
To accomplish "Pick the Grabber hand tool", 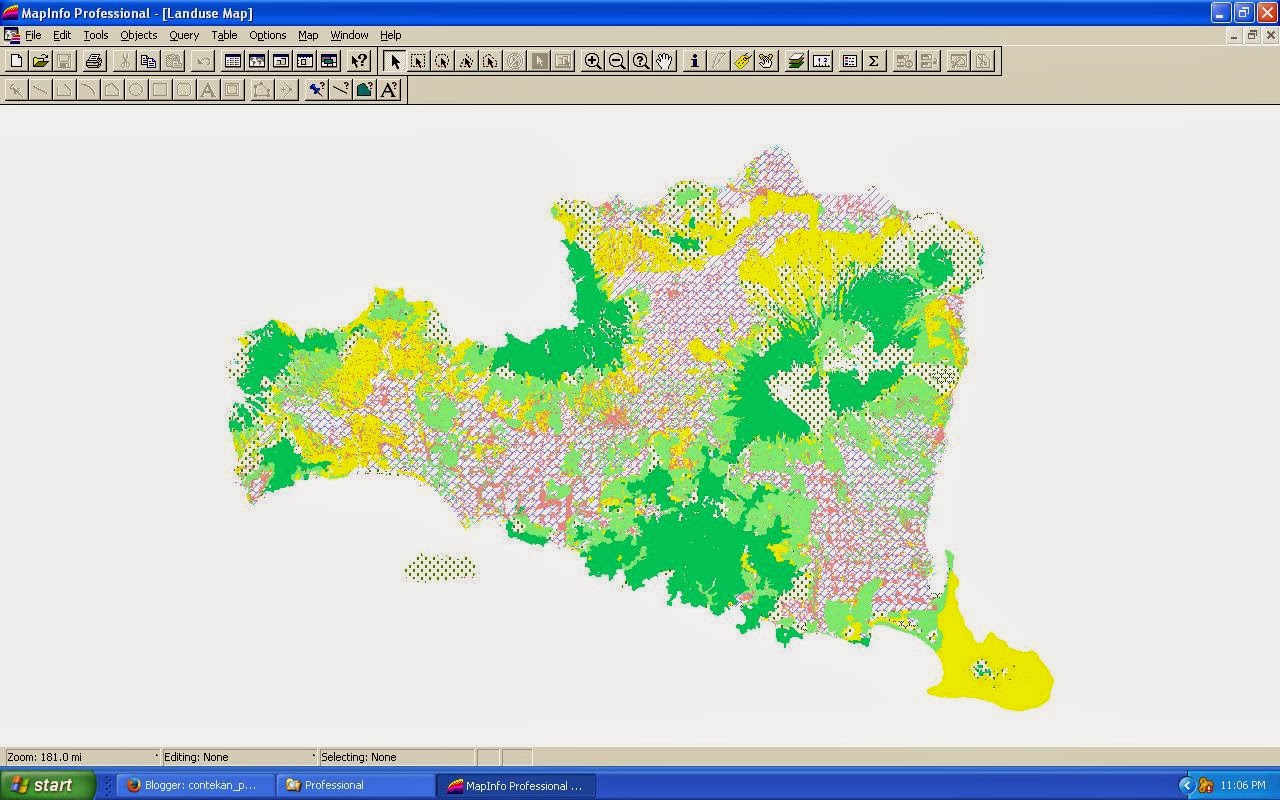I will click(665, 61).
